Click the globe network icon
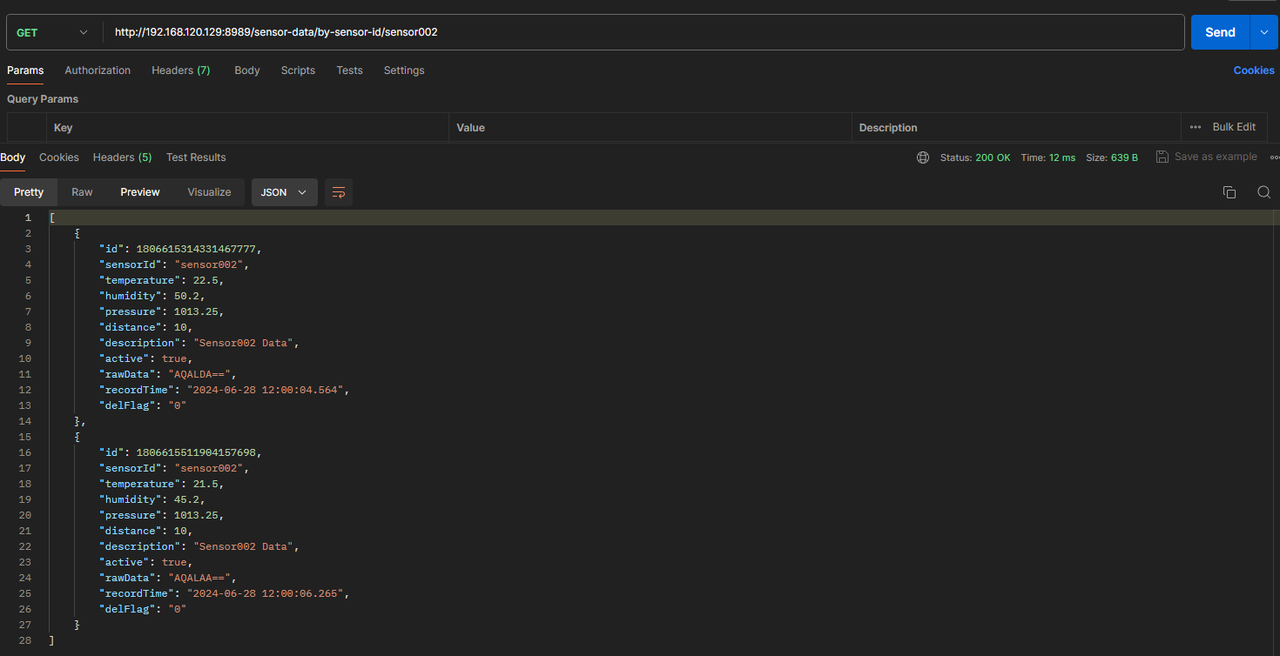This screenshot has width=1280, height=656. point(923,157)
